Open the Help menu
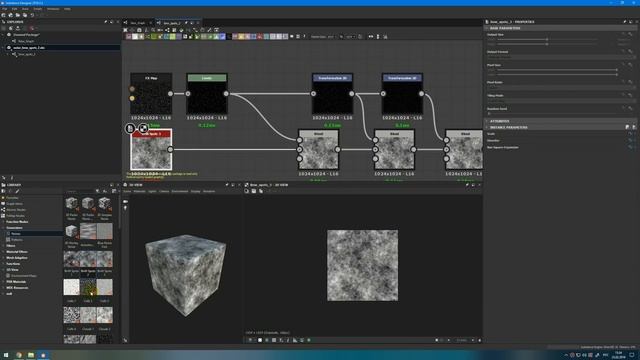The width and height of the screenshot is (640, 360). coord(67,9)
